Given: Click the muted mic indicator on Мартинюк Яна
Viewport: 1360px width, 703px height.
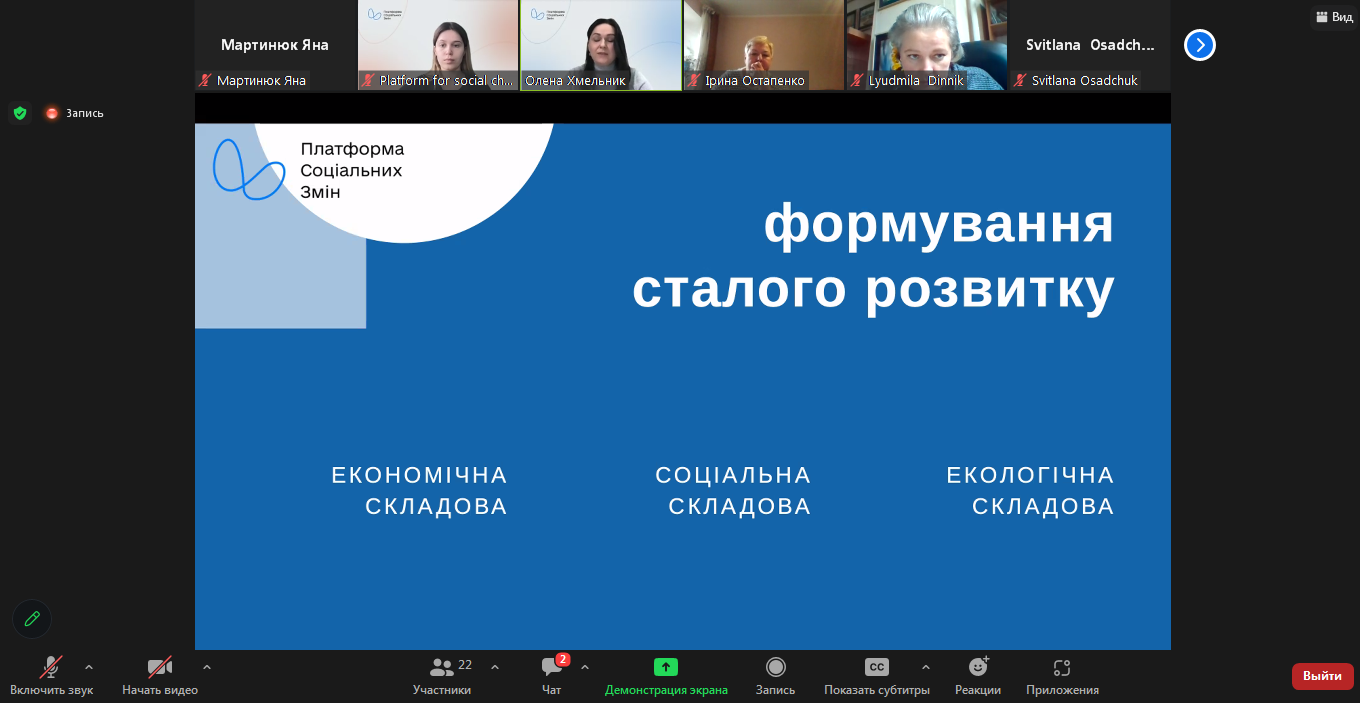Looking at the screenshot, I should [x=207, y=80].
